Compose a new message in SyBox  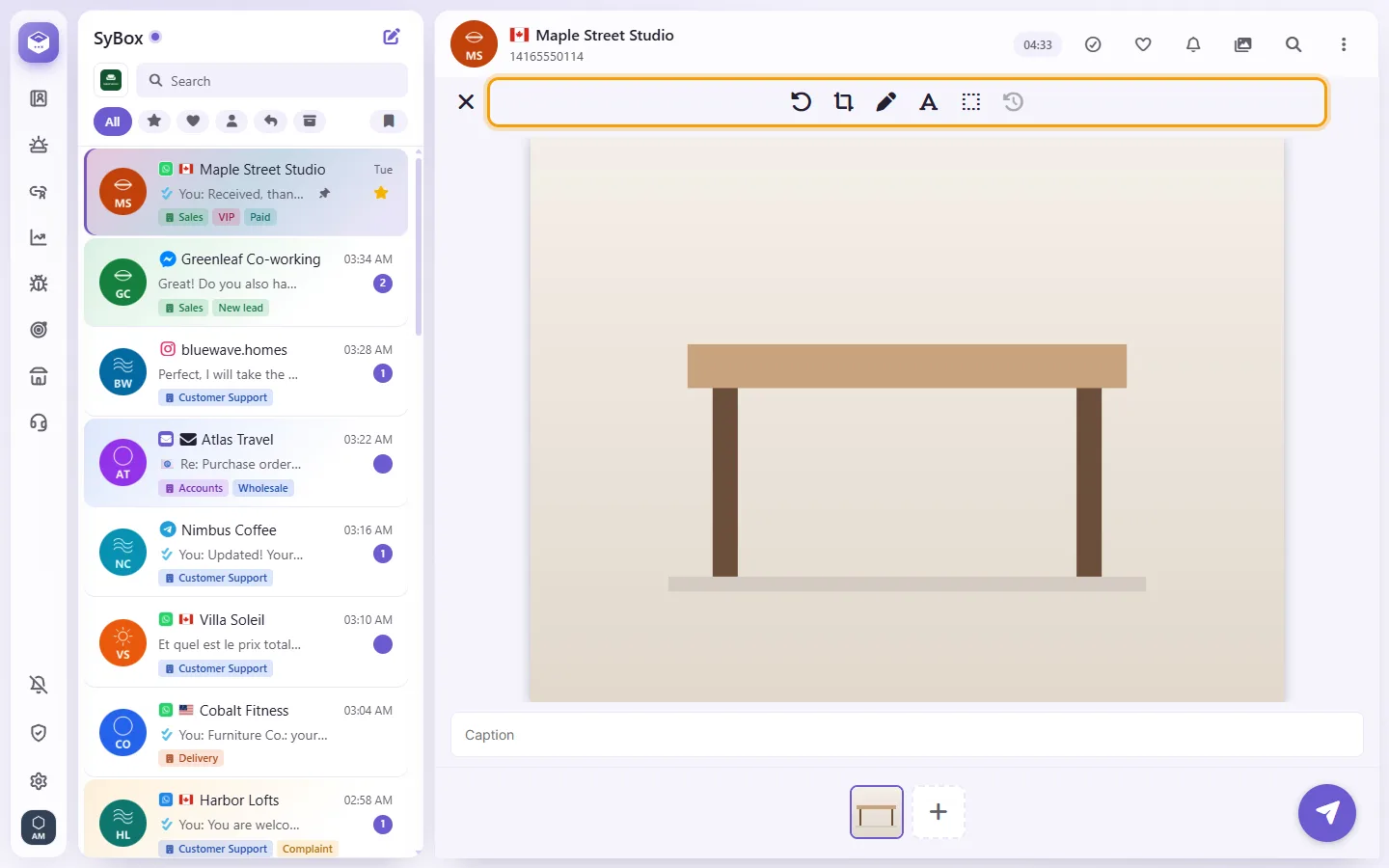pos(392,37)
